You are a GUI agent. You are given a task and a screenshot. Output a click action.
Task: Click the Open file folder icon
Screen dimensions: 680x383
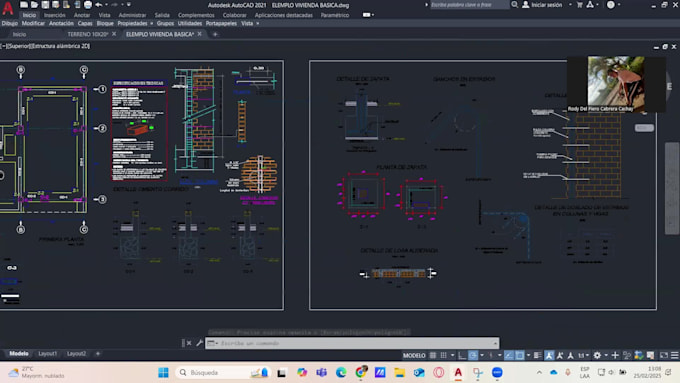coord(35,5)
